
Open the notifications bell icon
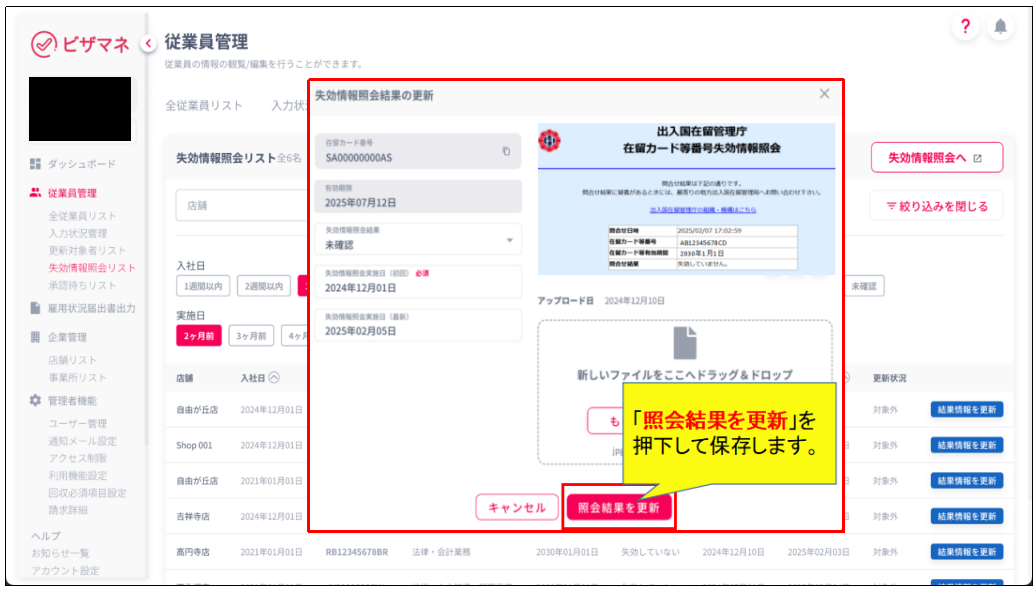tap(999, 28)
